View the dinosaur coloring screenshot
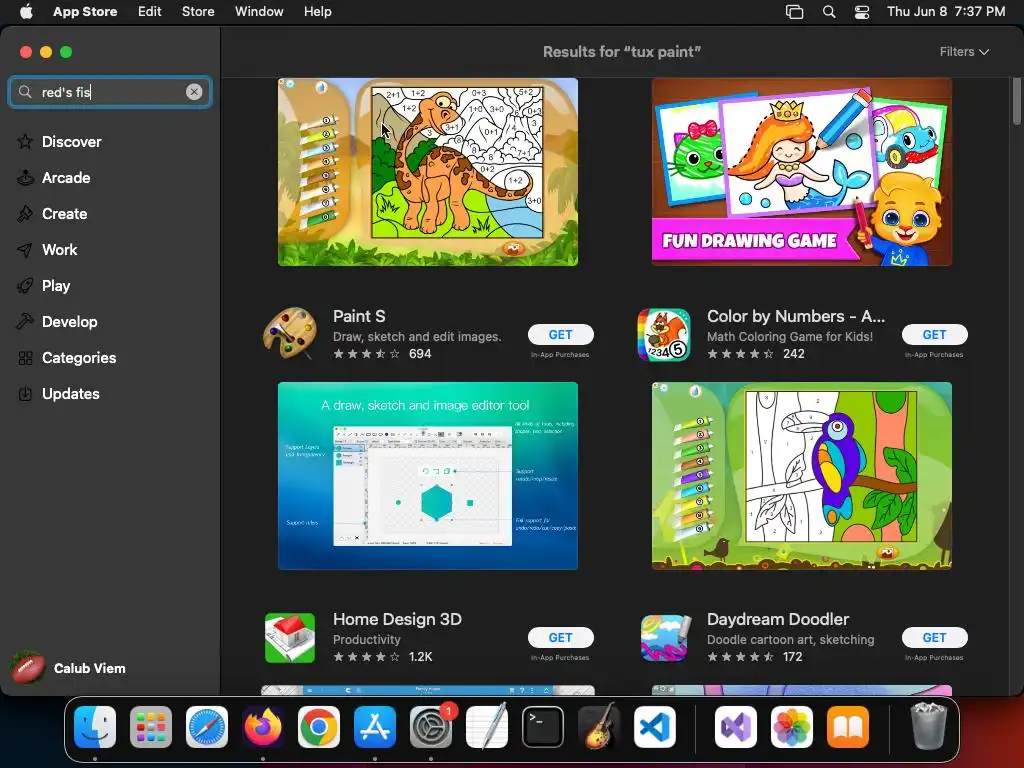Viewport: 1024px width, 768px height. (428, 172)
